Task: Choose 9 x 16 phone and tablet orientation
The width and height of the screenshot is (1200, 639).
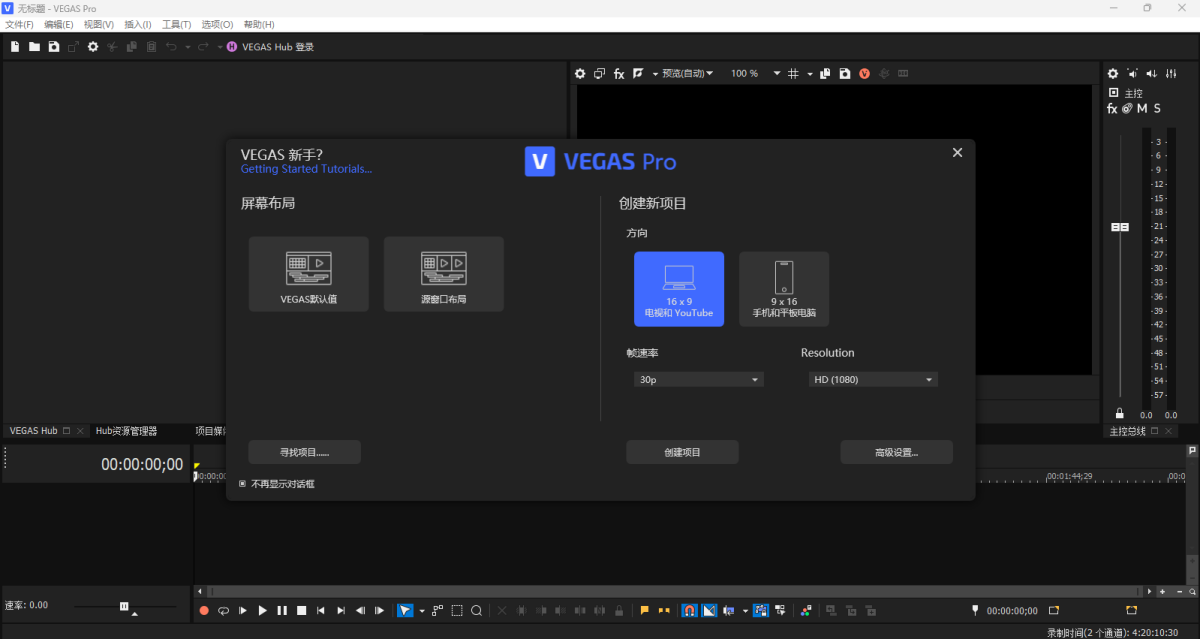Action: coord(784,289)
